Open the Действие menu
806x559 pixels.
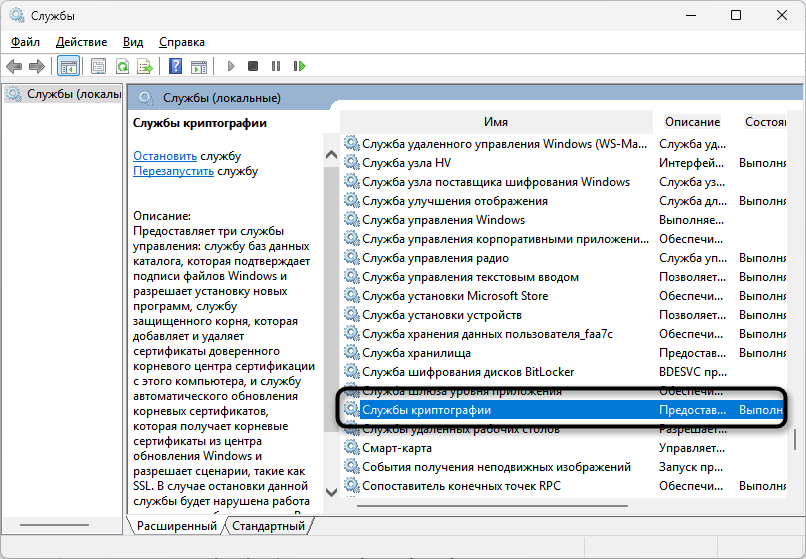point(81,42)
